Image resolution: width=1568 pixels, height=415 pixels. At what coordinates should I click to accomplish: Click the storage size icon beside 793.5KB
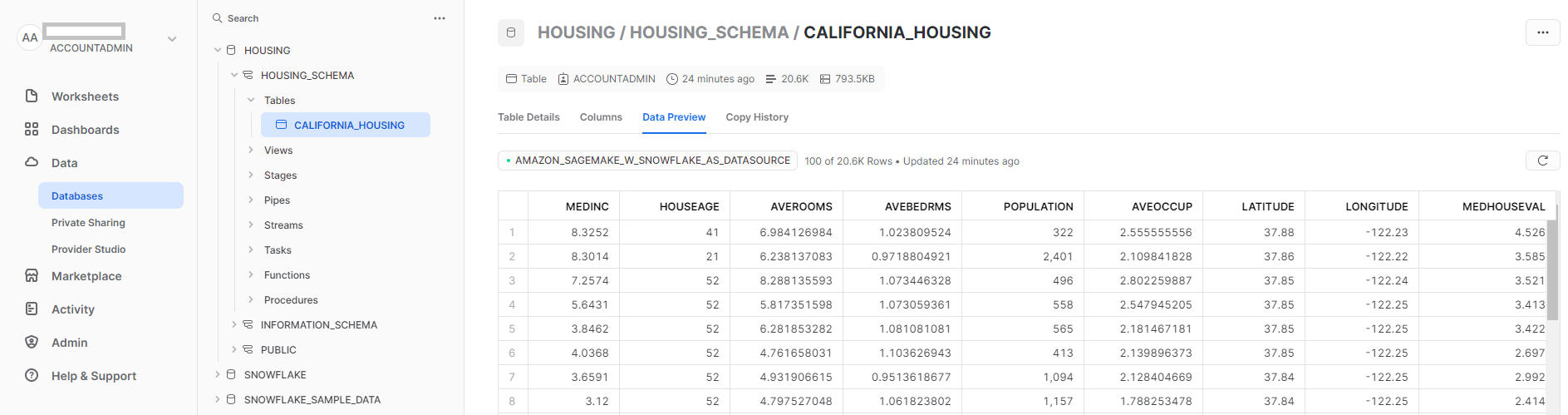pyautogui.click(x=825, y=79)
